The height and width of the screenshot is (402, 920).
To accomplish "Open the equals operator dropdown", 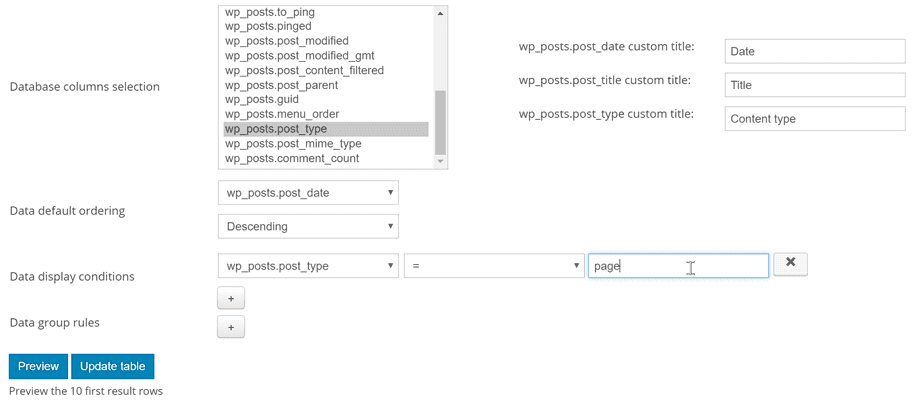I will coord(494,266).
